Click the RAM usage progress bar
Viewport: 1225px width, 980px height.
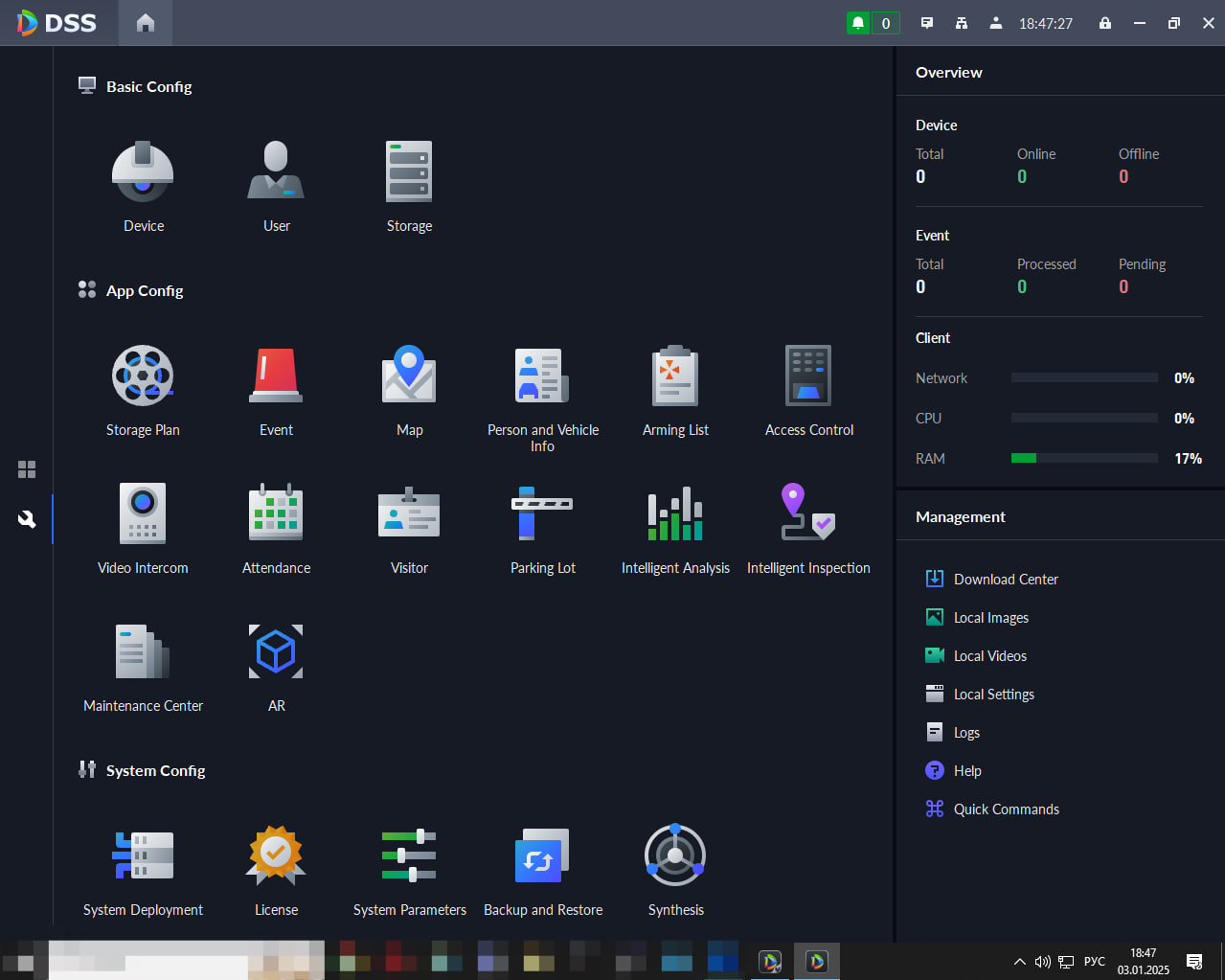(x=1084, y=458)
